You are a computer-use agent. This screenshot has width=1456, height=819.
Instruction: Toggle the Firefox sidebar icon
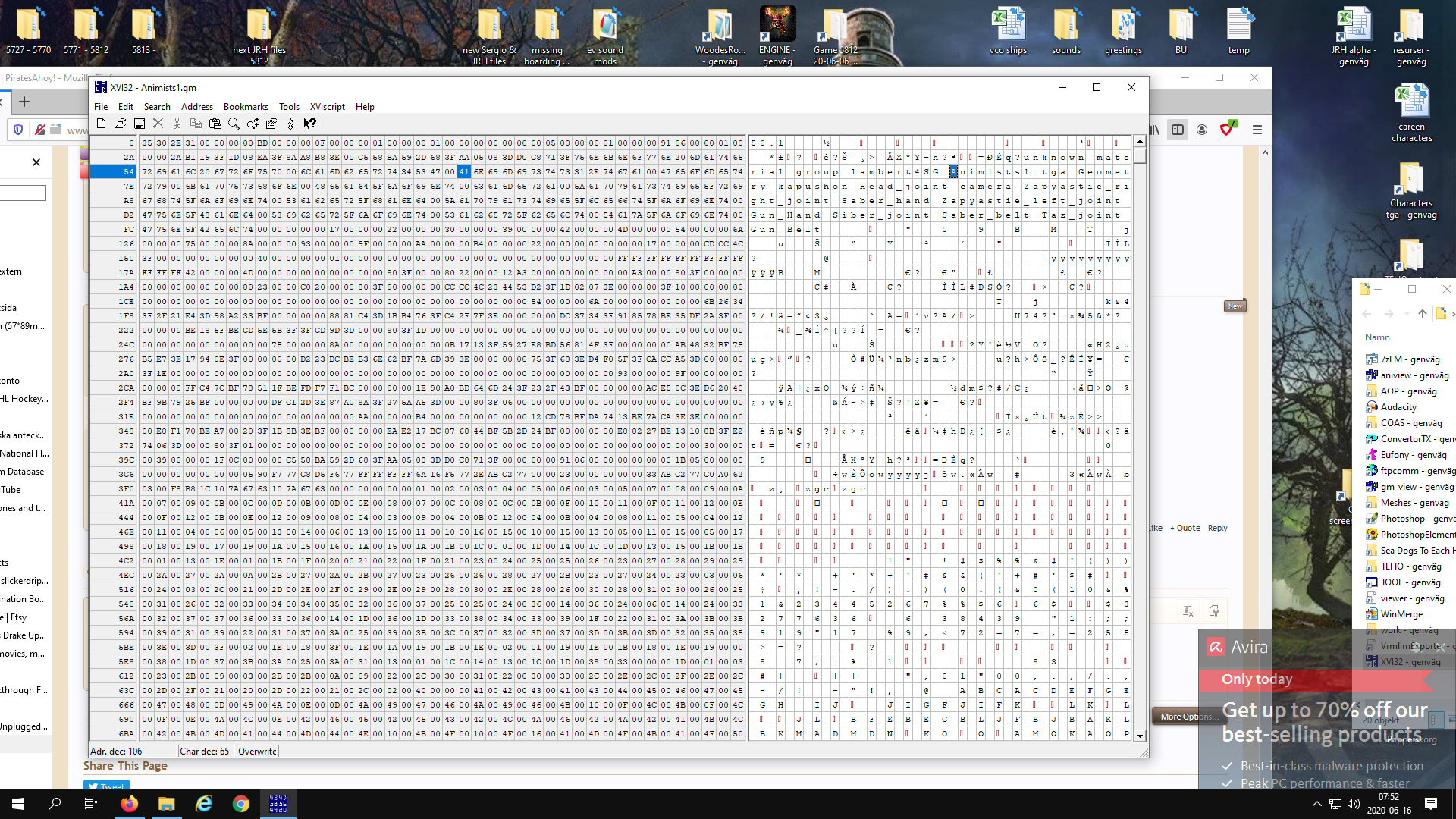(1178, 130)
